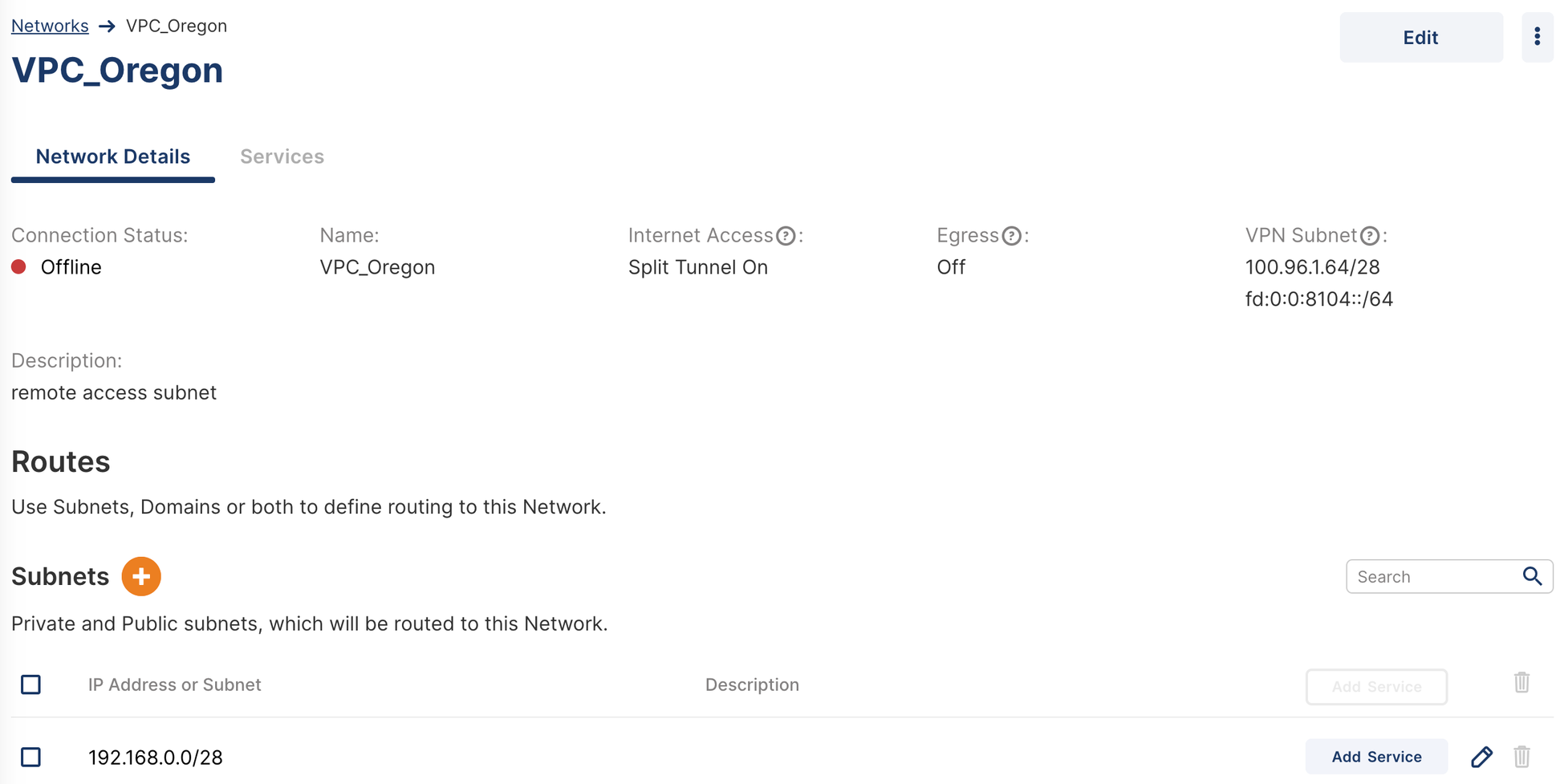Open the VPN Subnet help icon
Image resolution: width=1560 pixels, height=784 pixels.
[x=1370, y=236]
